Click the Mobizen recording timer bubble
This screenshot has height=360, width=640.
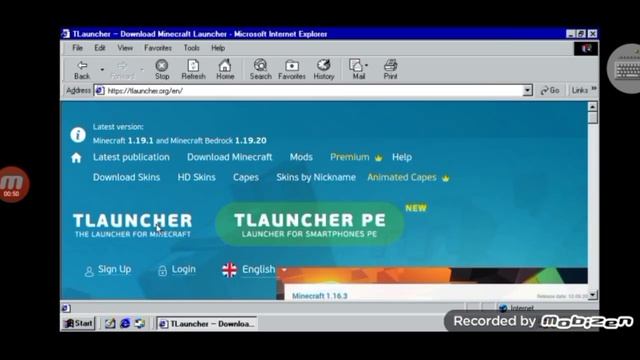(12, 184)
